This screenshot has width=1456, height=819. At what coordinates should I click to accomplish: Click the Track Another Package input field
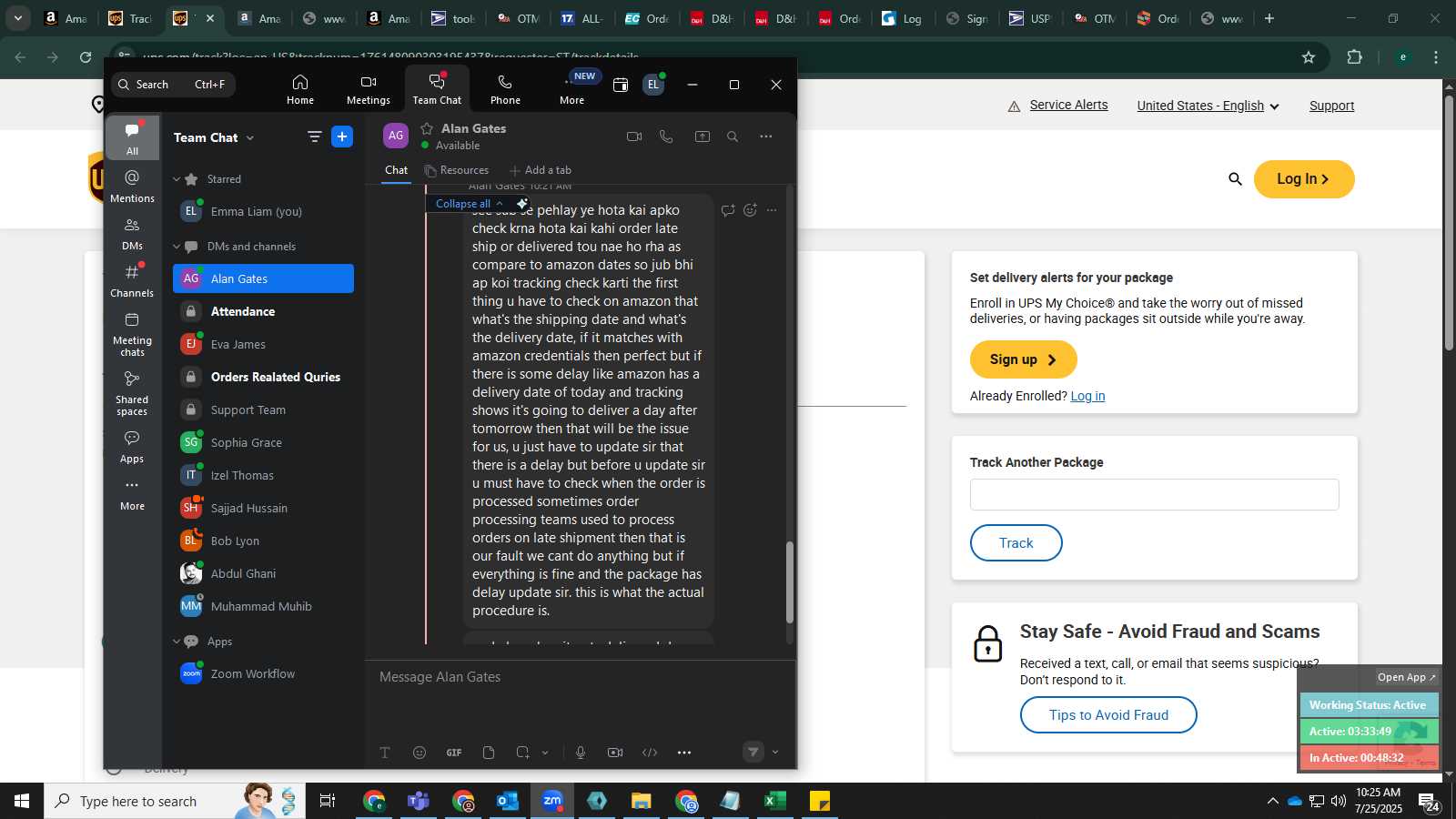click(1154, 494)
